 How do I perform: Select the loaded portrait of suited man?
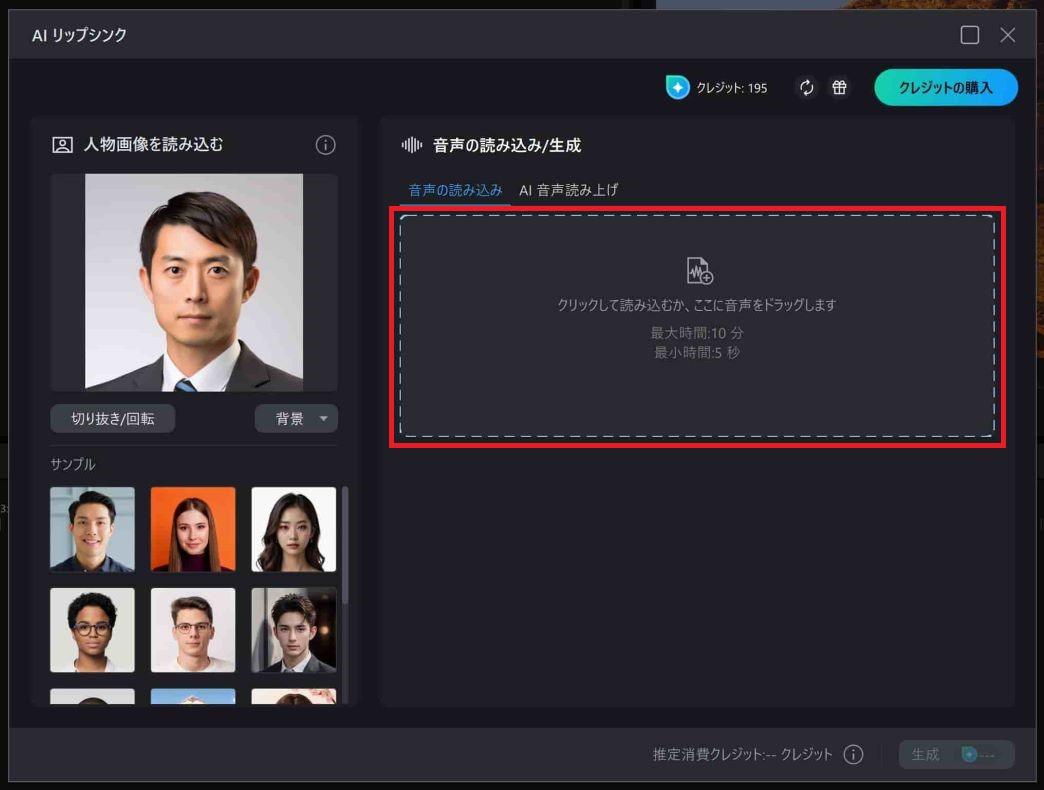pos(194,282)
